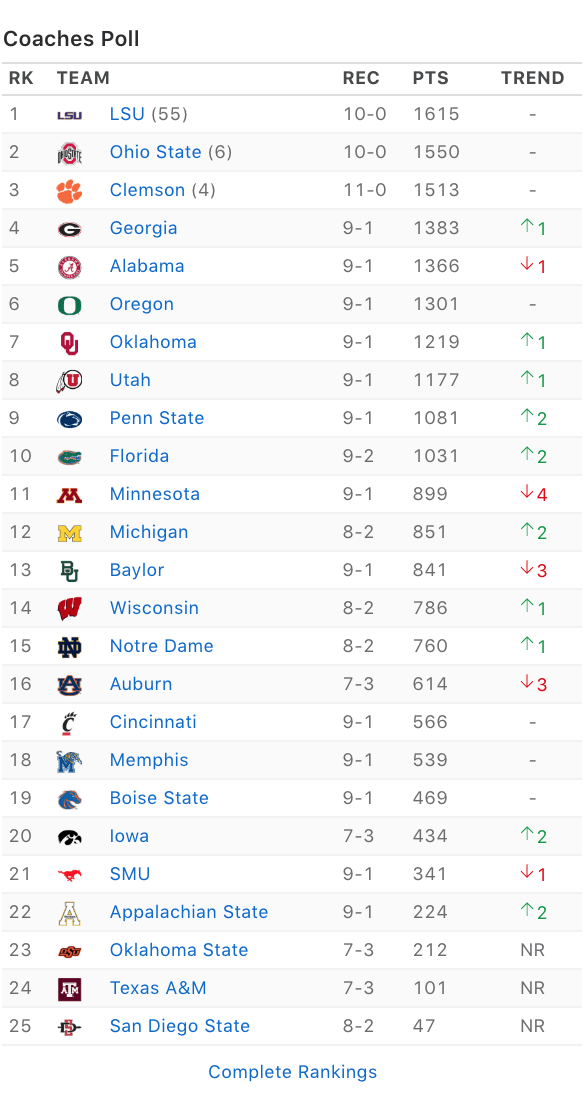Click the Ohio State logo icon
This screenshot has height=1098, width=588.
(69, 152)
